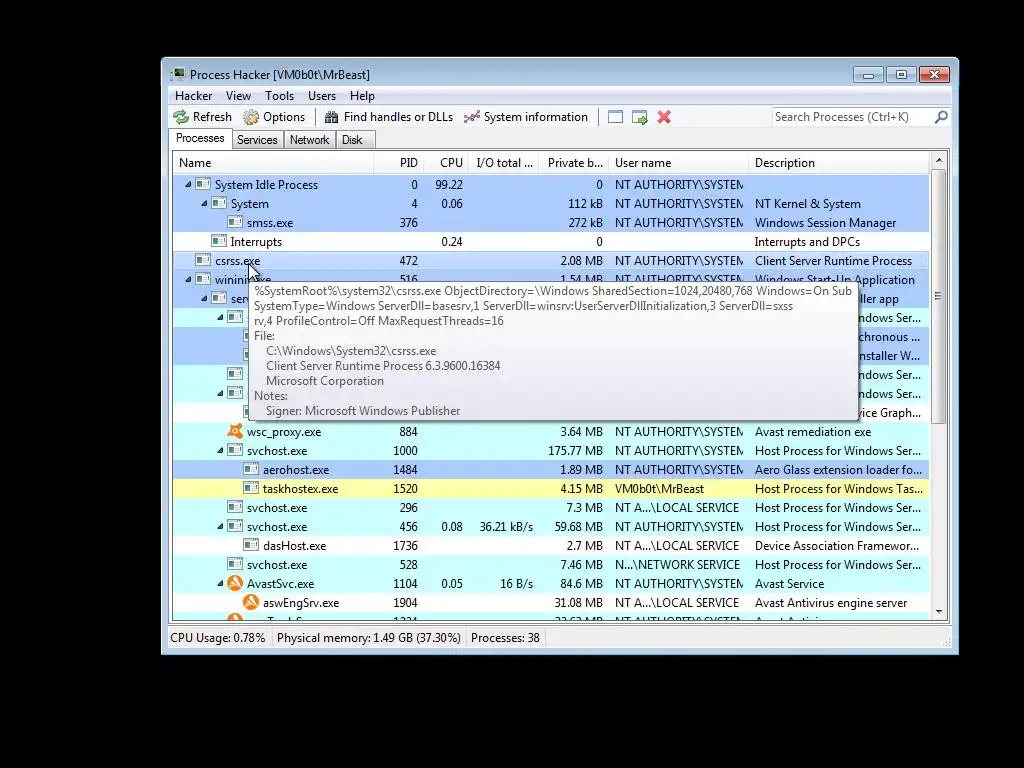This screenshot has width=1024, height=768.
Task: Click the Physical memory status entry
Action: (368, 638)
